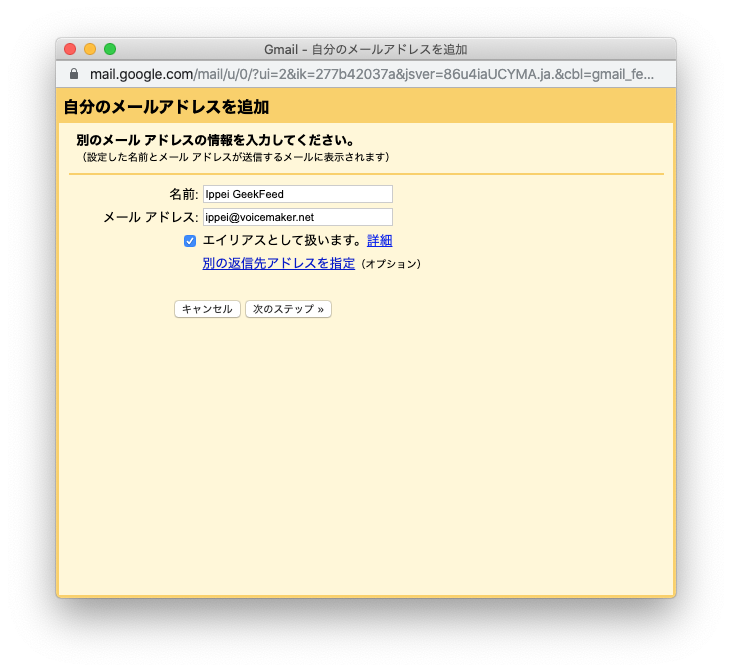
Task: Click the mail.google.com URL in the address bar
Action: [372, 74]
